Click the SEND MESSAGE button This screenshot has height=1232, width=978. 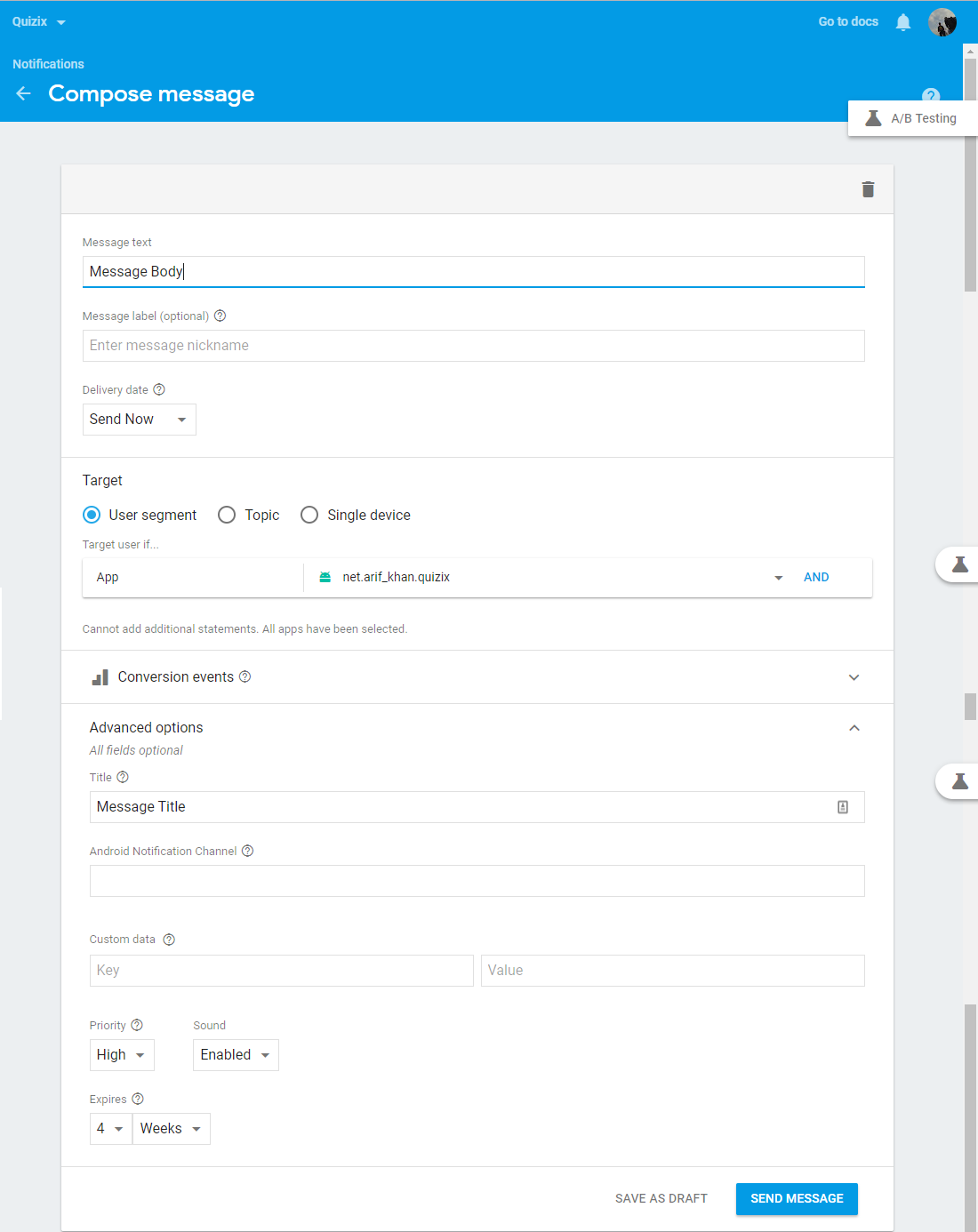pos(796,1198)
